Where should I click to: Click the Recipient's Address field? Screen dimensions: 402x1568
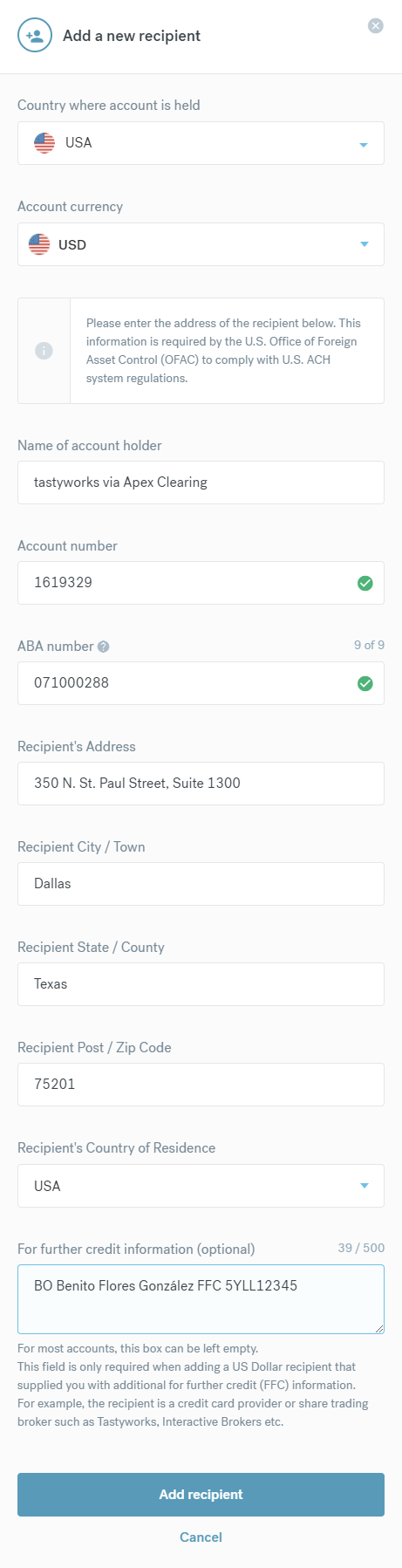201,784
